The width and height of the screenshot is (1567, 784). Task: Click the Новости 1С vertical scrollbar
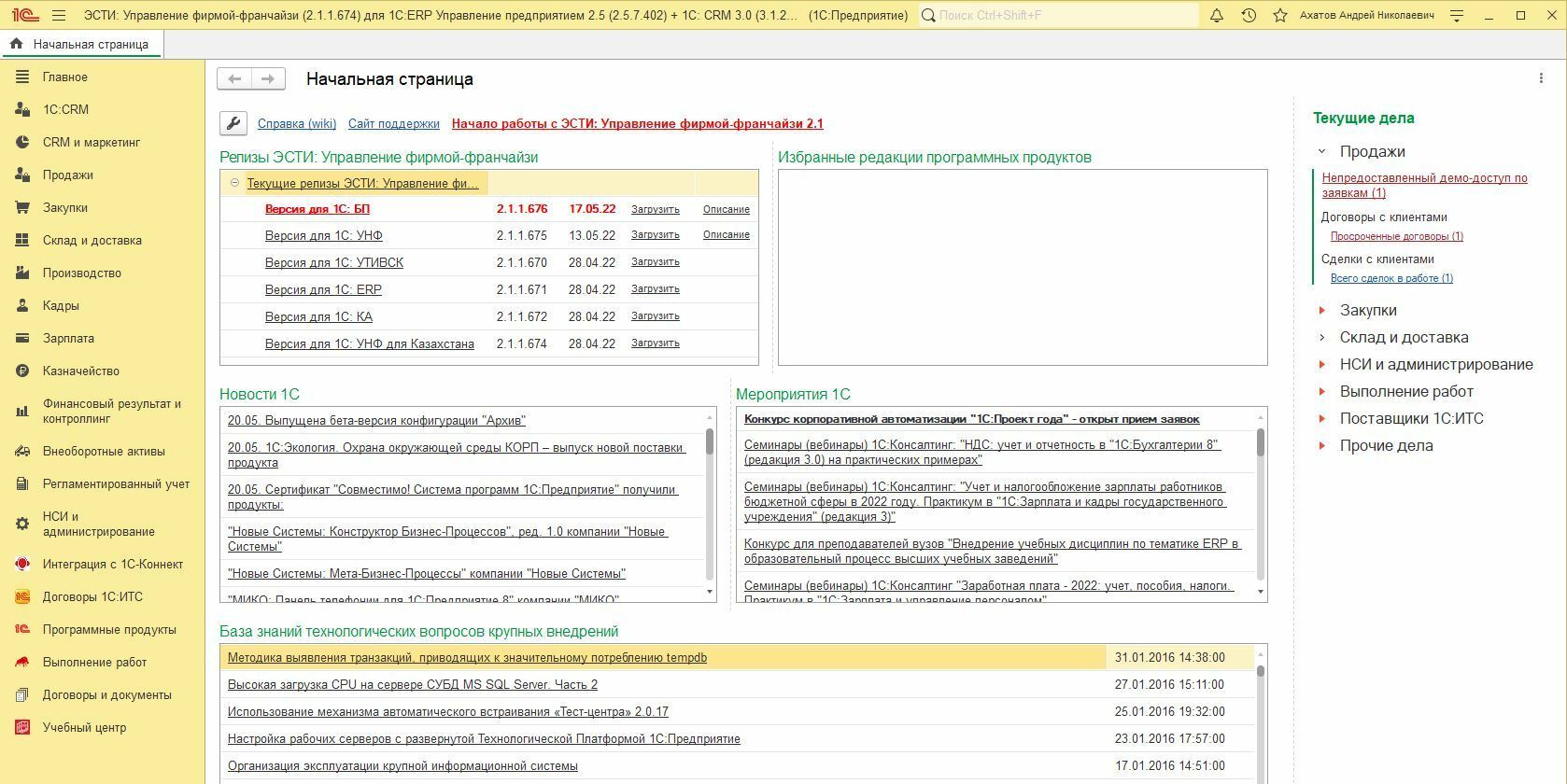(710, 504)
